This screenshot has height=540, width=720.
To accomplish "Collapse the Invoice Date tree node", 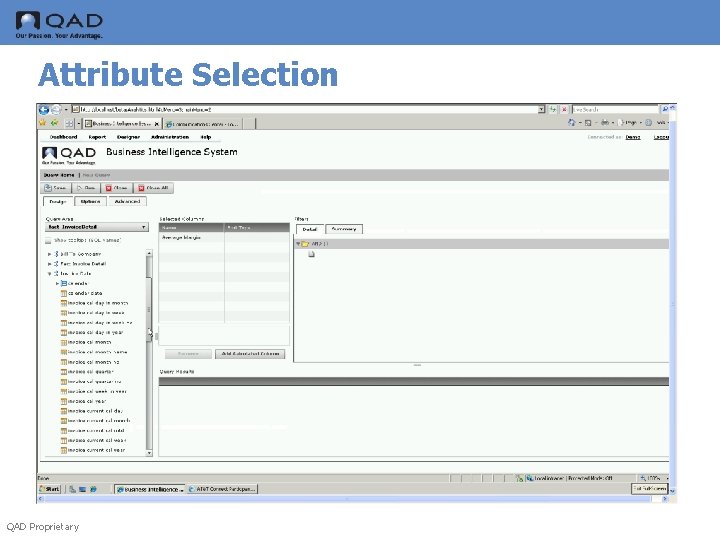I will point(49,274).
